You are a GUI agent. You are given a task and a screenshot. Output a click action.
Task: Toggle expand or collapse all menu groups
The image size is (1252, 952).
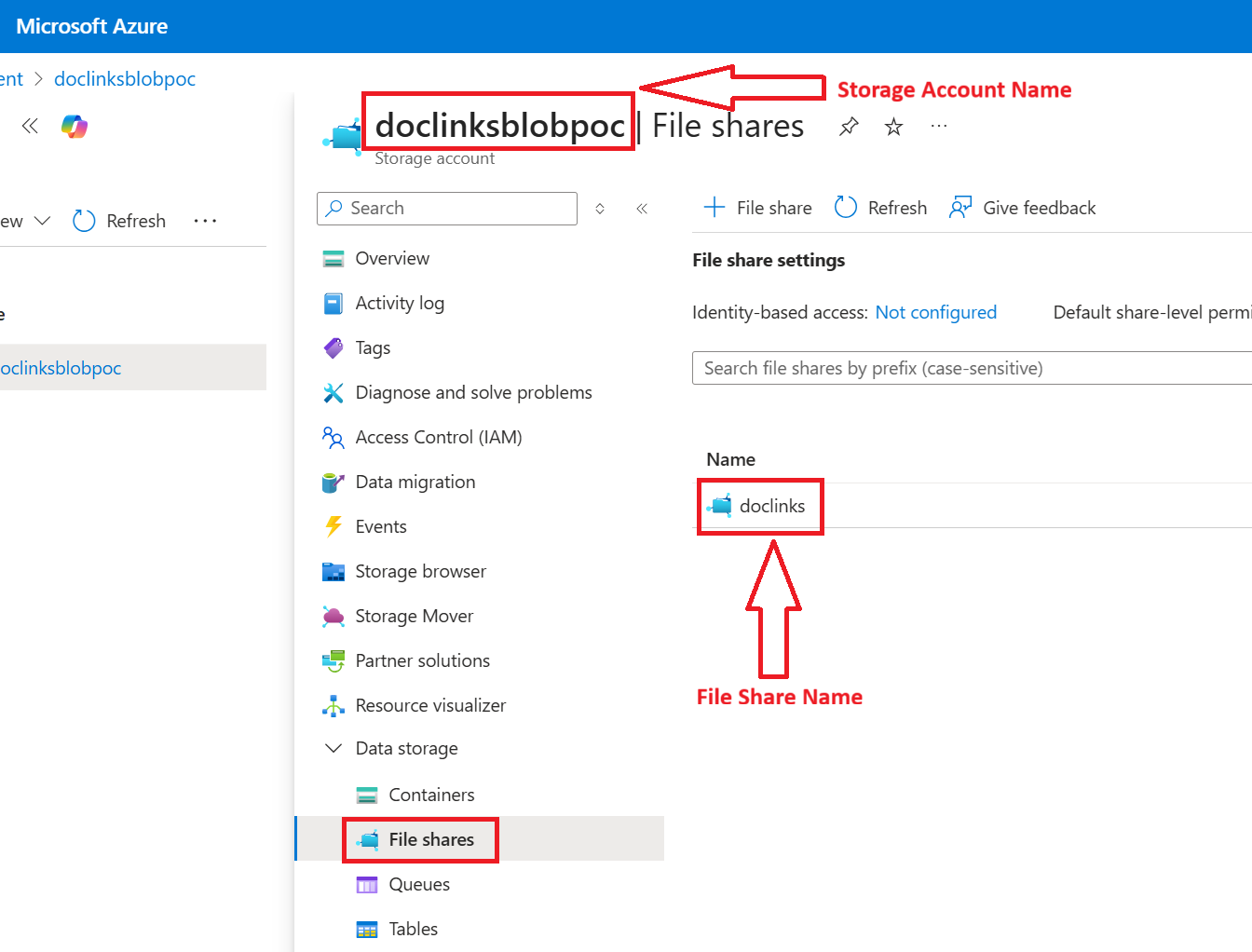click(x=600, y=209)
